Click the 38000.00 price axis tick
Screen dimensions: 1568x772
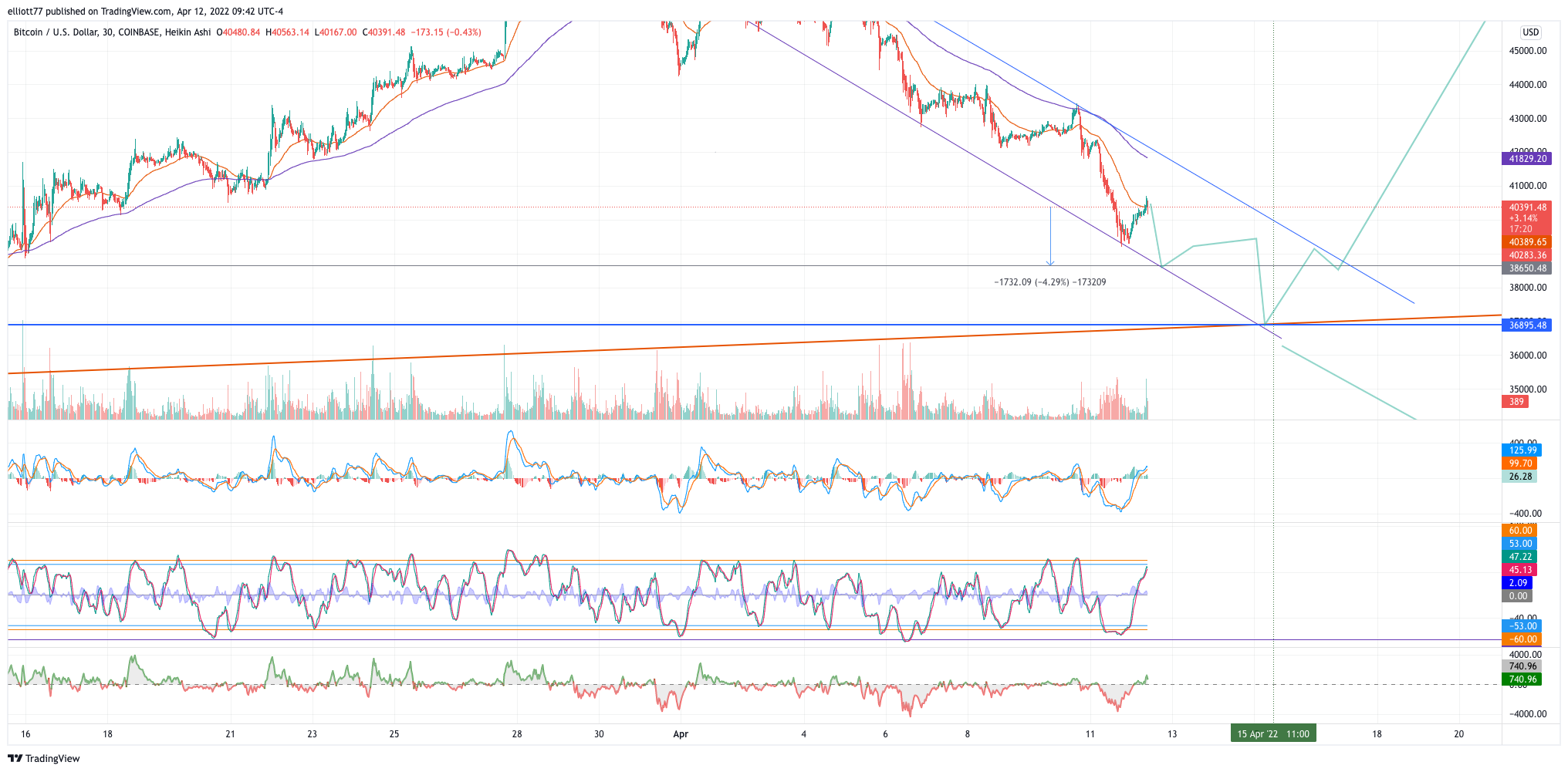pyautogui.click(x=1527, y=288)
